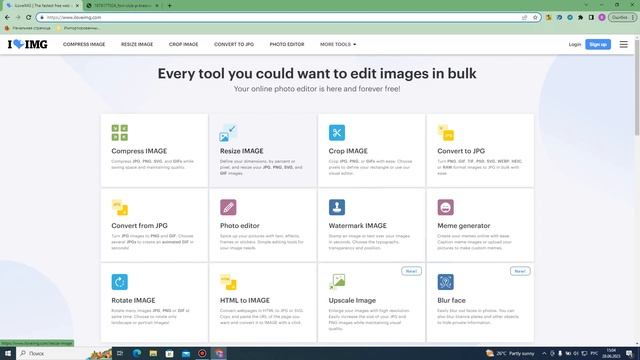Viewport: 640px width, 360px height.
Task: Click the Resize IMAGE card icon
Action: pyautogui.click(x=228, y=133)
